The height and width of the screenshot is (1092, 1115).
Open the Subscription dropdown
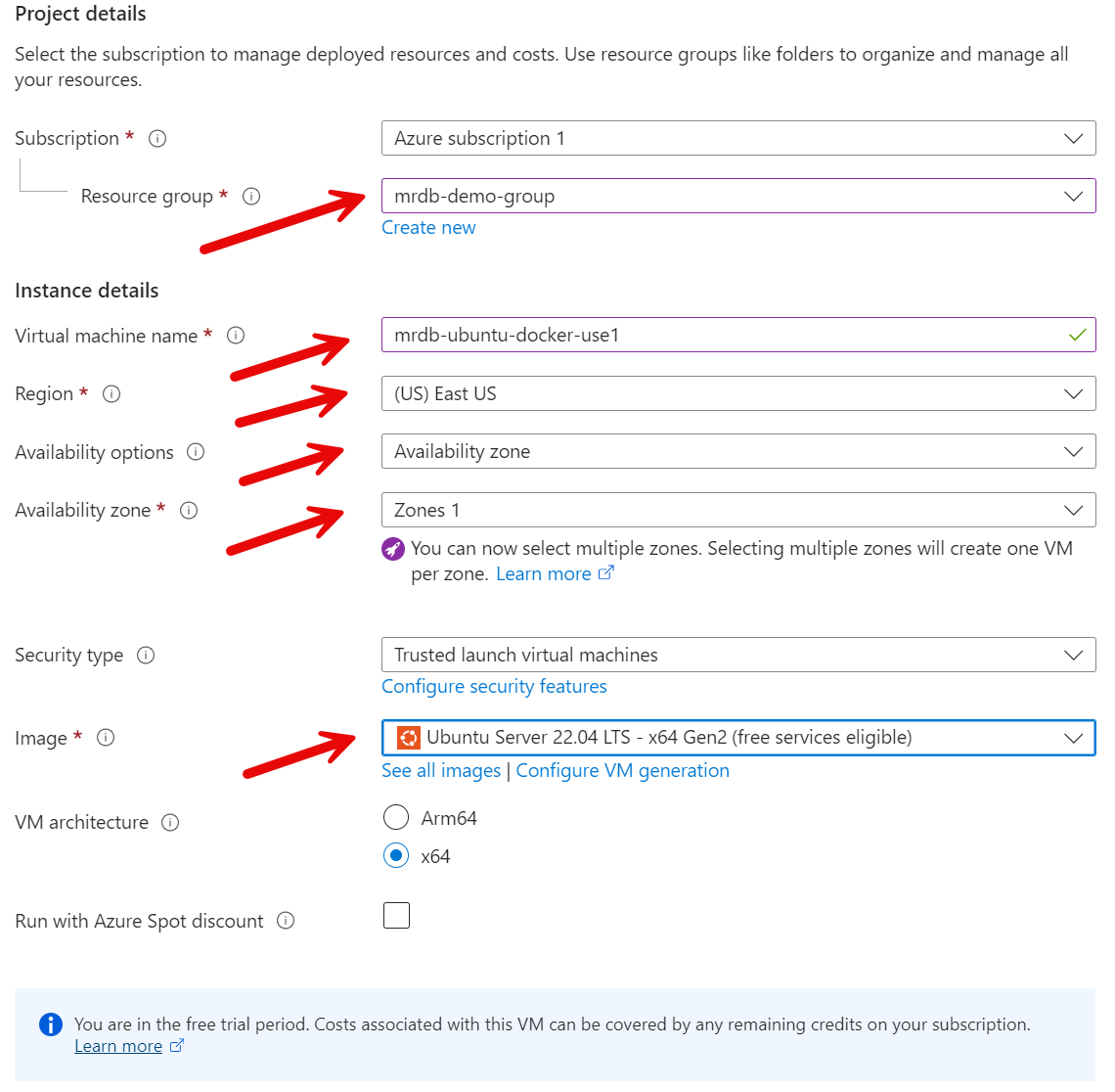pos(738,138)
